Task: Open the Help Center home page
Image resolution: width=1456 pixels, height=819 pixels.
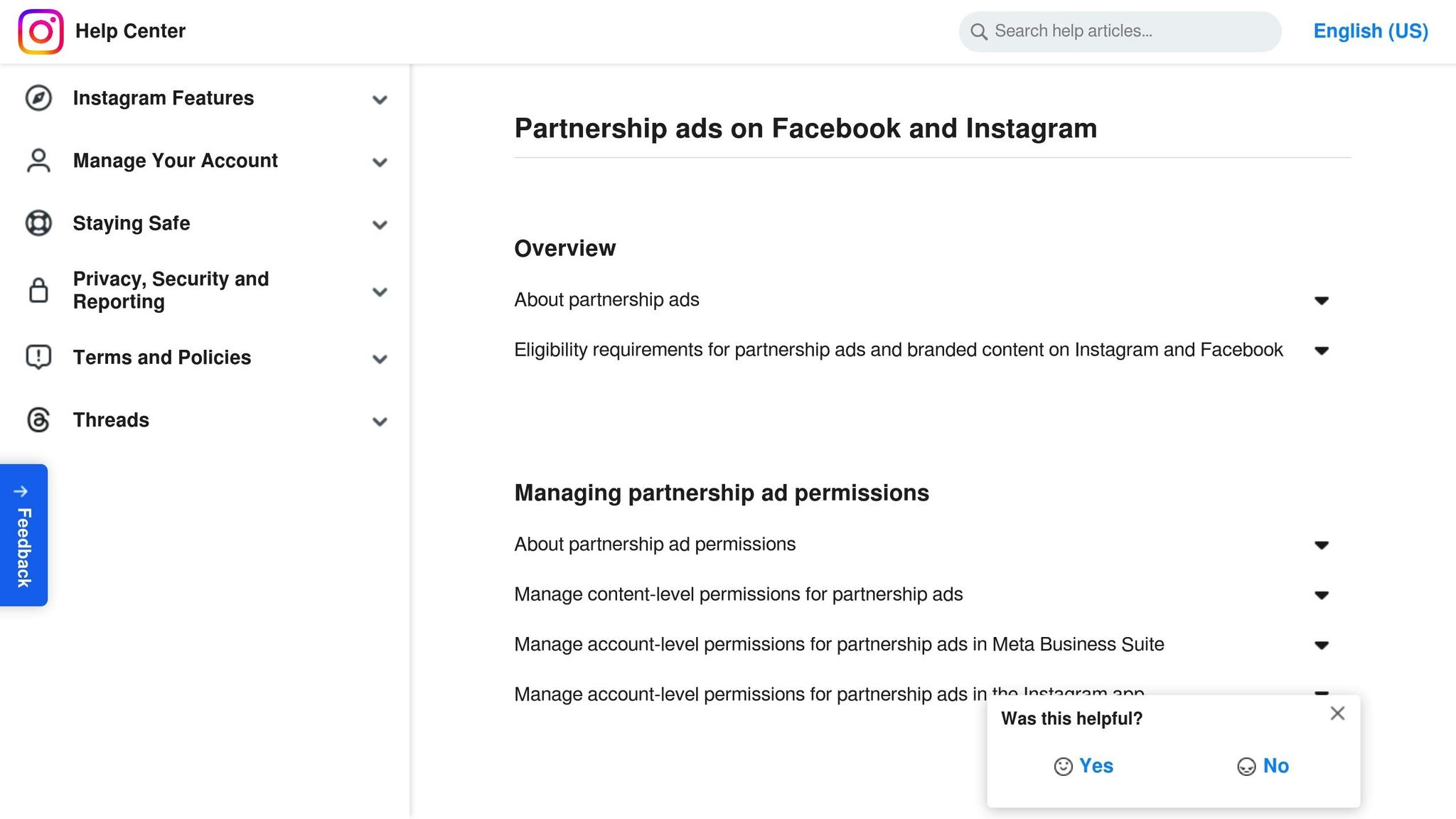Action: [x=130, y=31]
